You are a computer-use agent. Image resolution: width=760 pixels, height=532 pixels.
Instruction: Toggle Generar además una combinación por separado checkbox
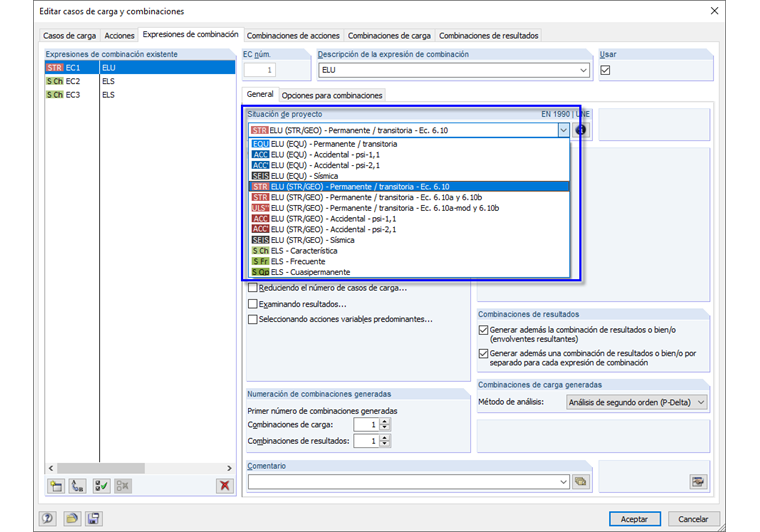click(483, 354)
